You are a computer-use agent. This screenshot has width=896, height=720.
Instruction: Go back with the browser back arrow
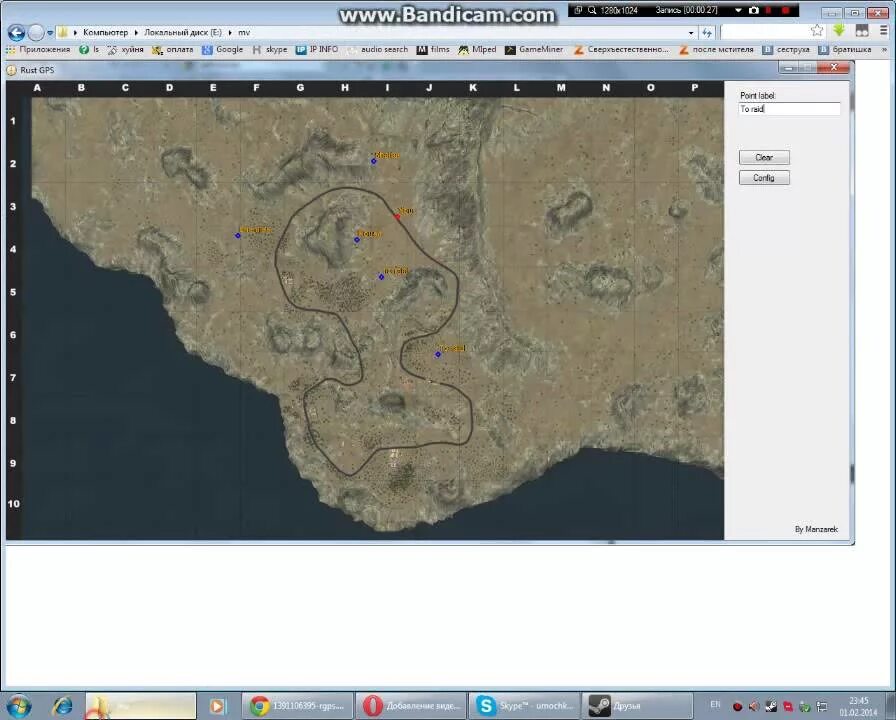[x=17, y=33]
